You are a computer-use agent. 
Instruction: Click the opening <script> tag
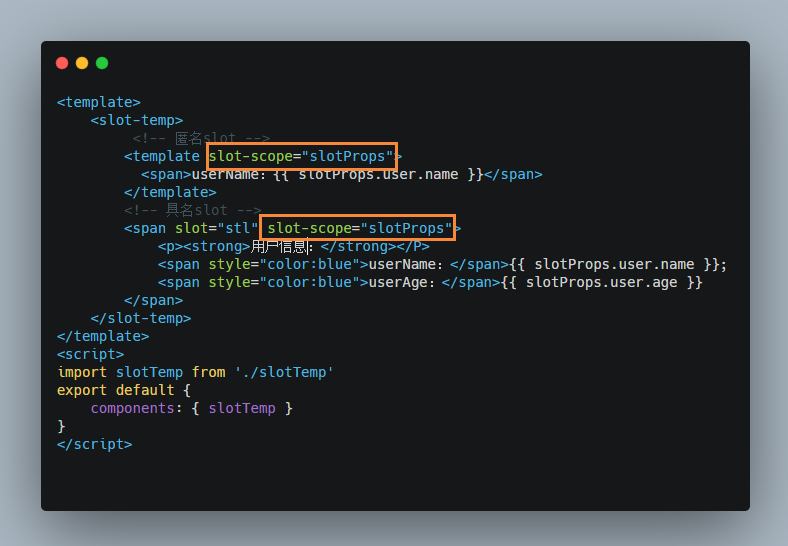[x=90, y=354]
